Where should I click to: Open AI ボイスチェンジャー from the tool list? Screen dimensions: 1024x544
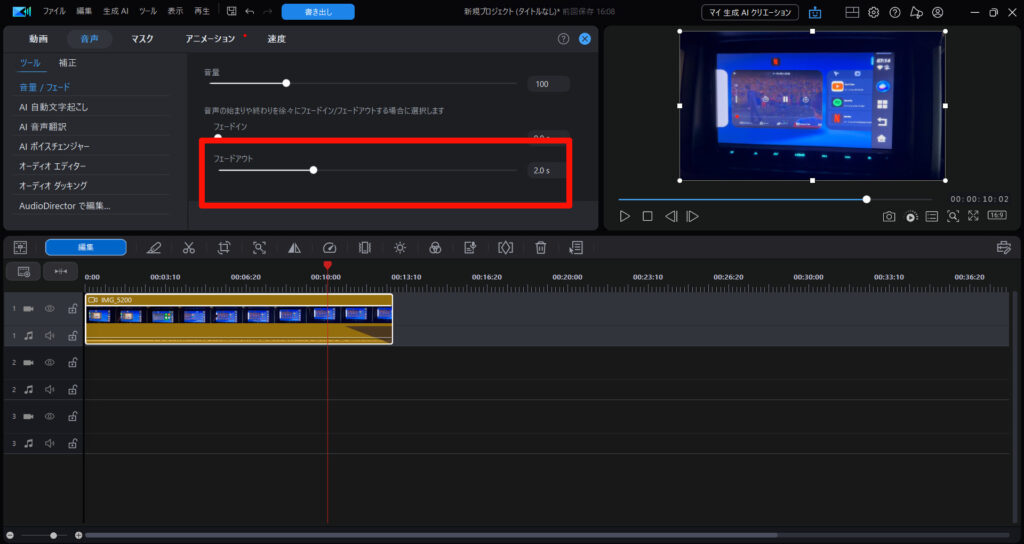[x=59, y=146]
